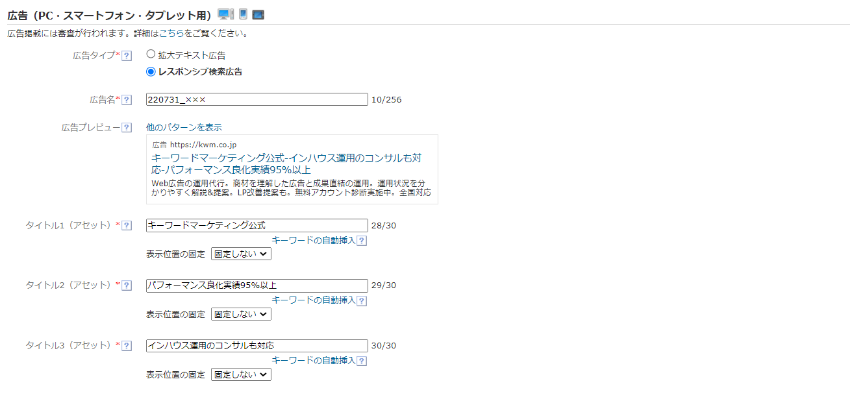Open help icon beside タイトル1（アセット）label
The image size is (850, 396).
pos(127,225)
